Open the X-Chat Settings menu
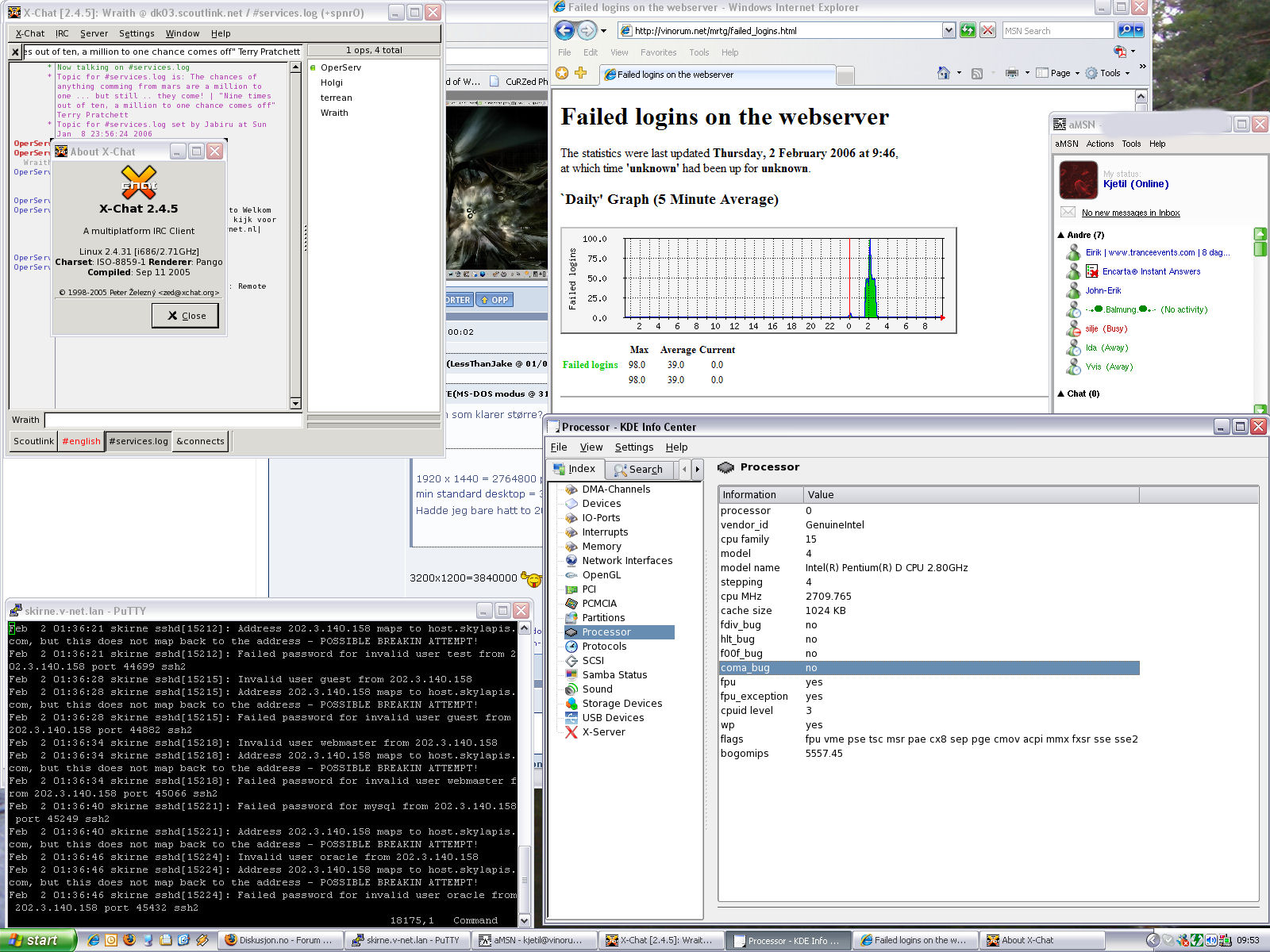The height and width of the screenshot is (952, 1270). pyautogui.click(x=137, y=33)
